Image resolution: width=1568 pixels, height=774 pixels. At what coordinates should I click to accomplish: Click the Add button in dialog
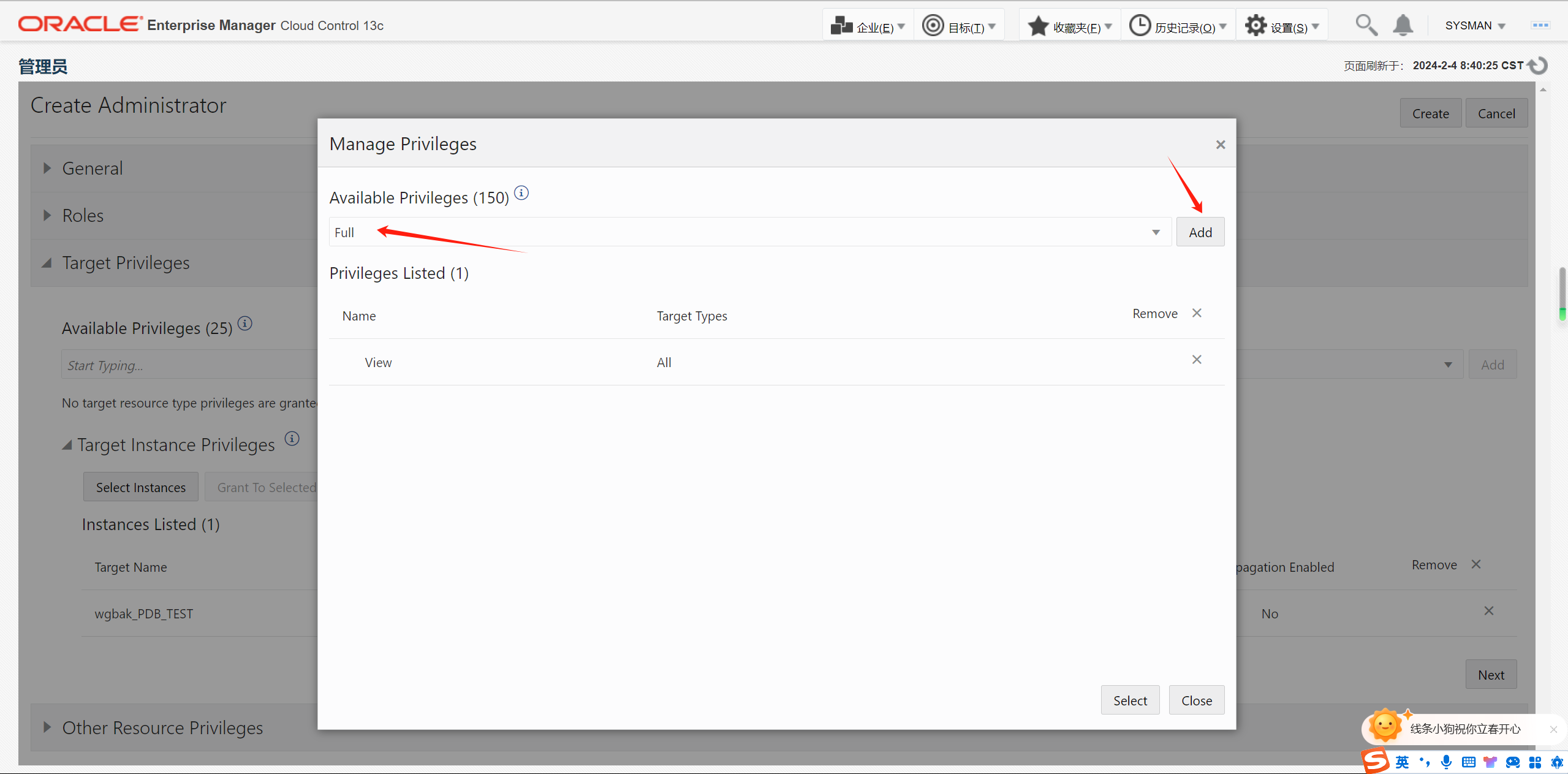pyautogui.click(x=1200, y=232)
